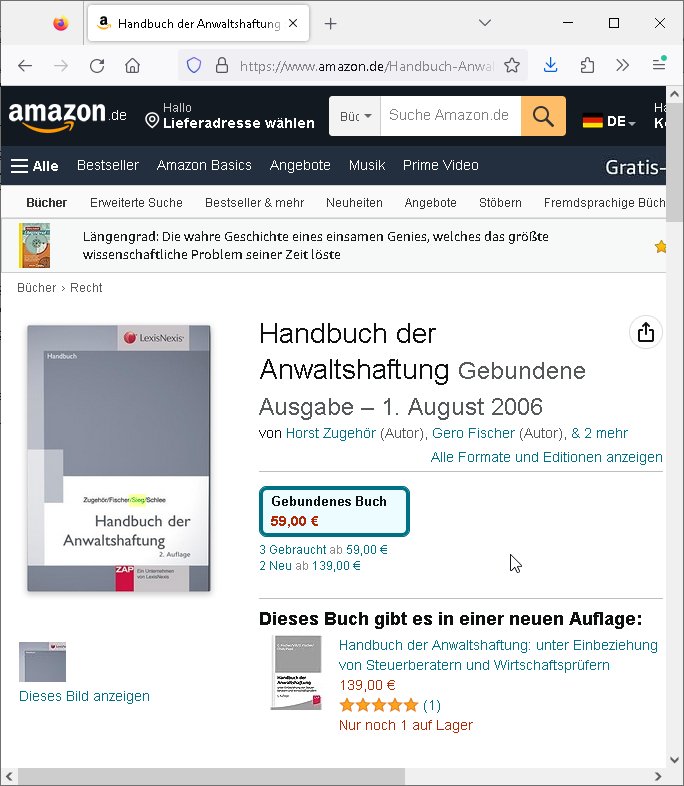Image resolution: width=684 pixels, height=786 pixels.
Task: Select Bestseller & mehr in books navigation
Action: click(x=254, y=203)
